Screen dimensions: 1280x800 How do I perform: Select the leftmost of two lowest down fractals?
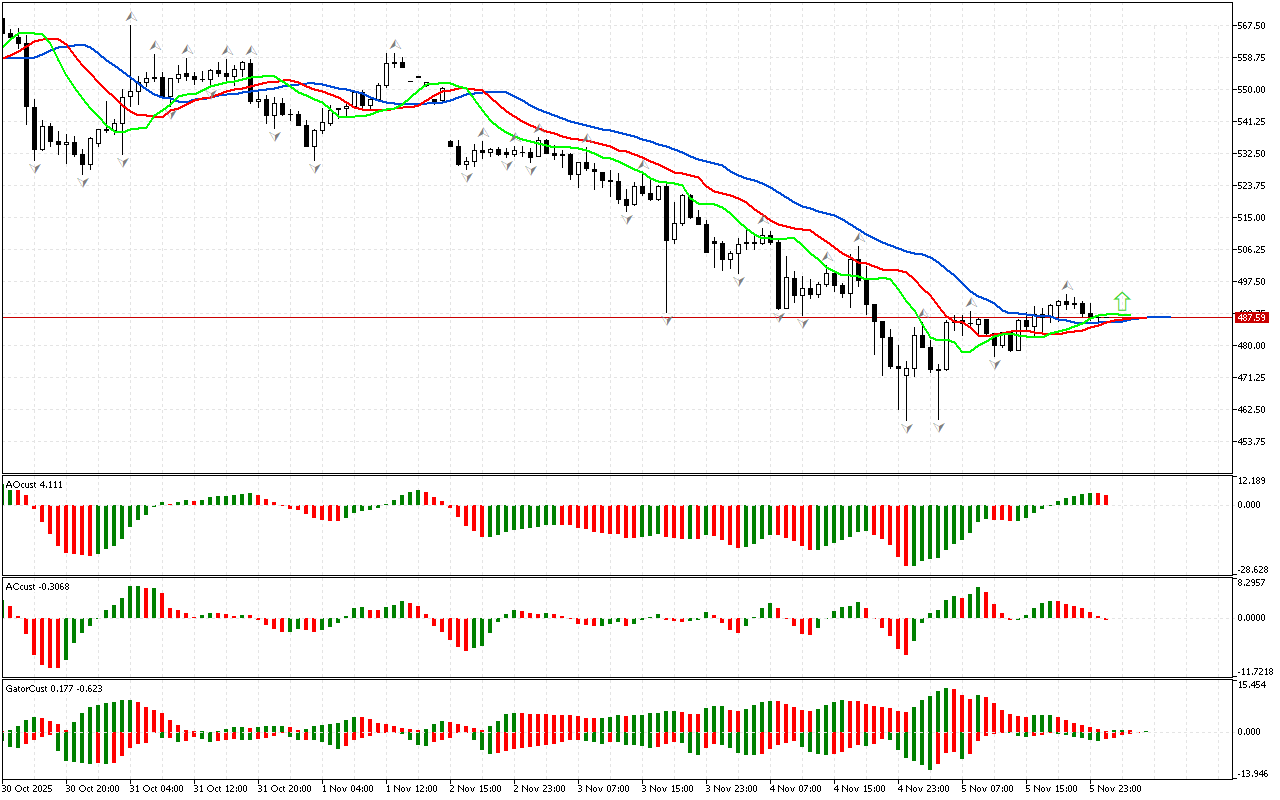906,427
